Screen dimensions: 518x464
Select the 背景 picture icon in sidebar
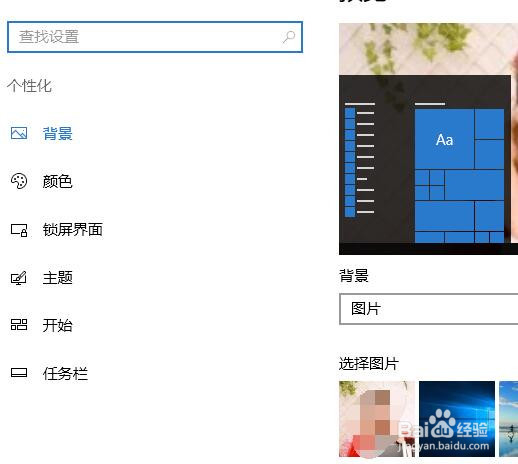pos(19,133)
